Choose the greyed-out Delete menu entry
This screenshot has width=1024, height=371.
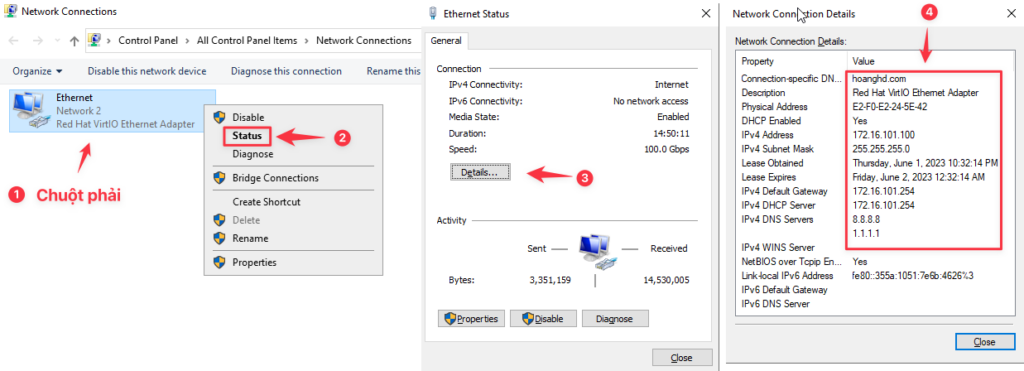246,220
